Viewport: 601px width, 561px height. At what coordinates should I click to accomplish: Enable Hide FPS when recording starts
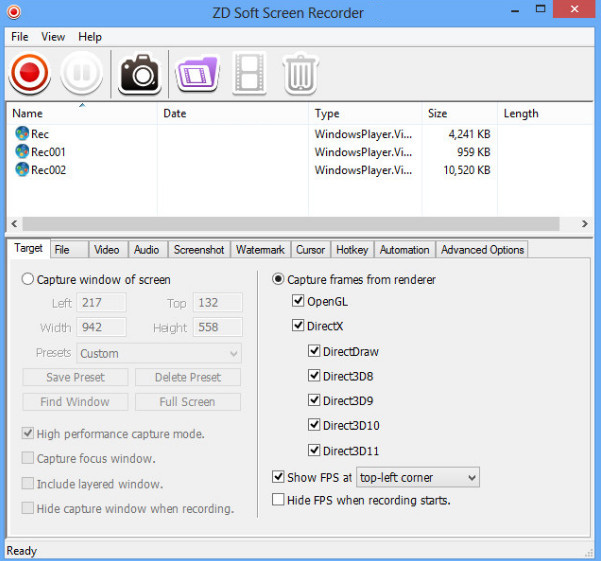278,500
